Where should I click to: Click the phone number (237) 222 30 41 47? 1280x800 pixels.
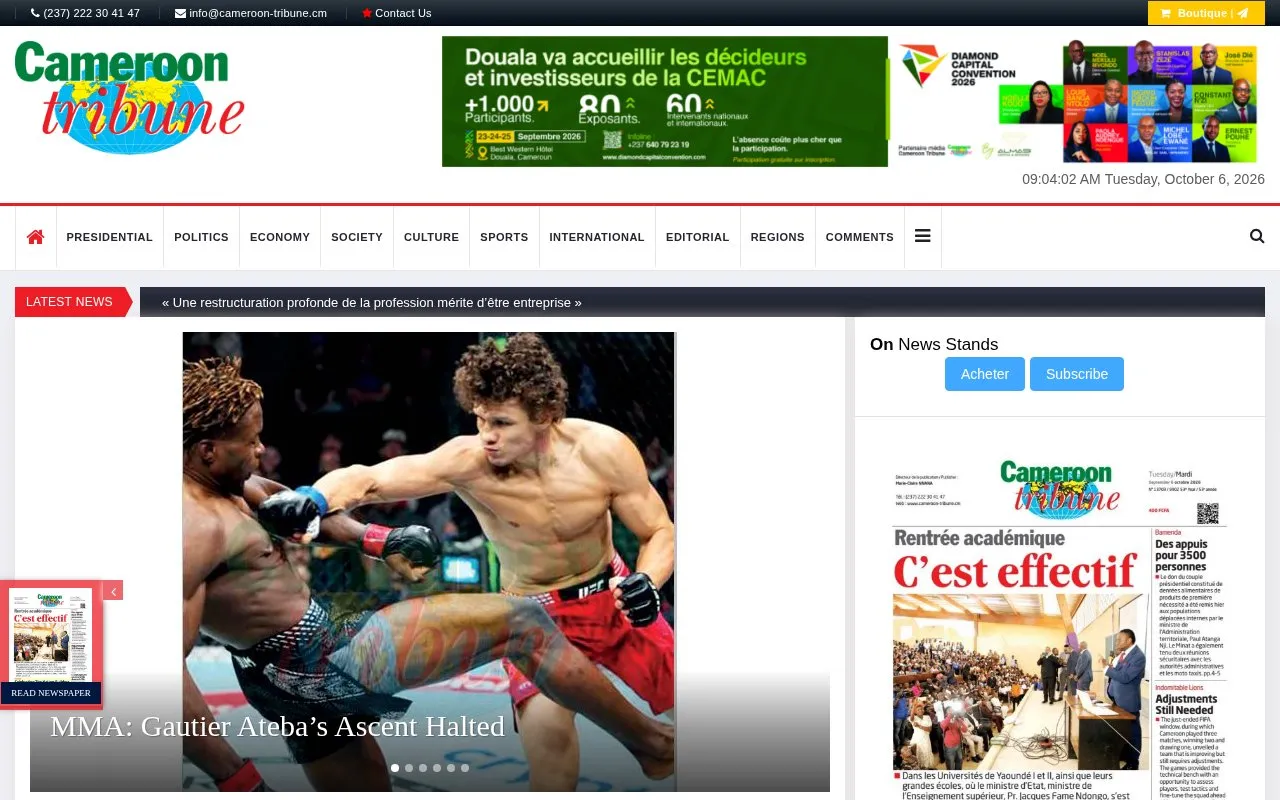(x=86, y=13)
